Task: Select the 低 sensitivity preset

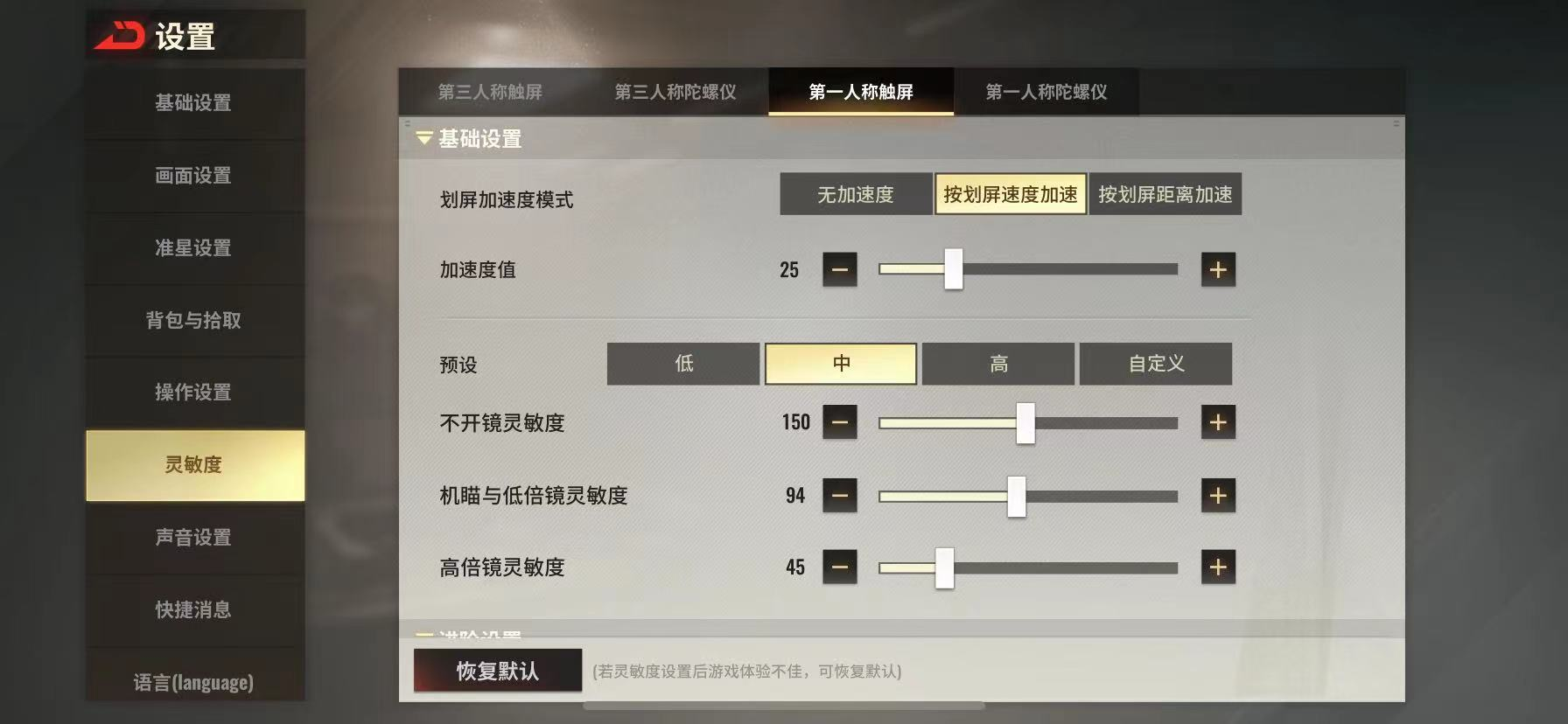Action: pyautogui.click(x=683, y=364)
